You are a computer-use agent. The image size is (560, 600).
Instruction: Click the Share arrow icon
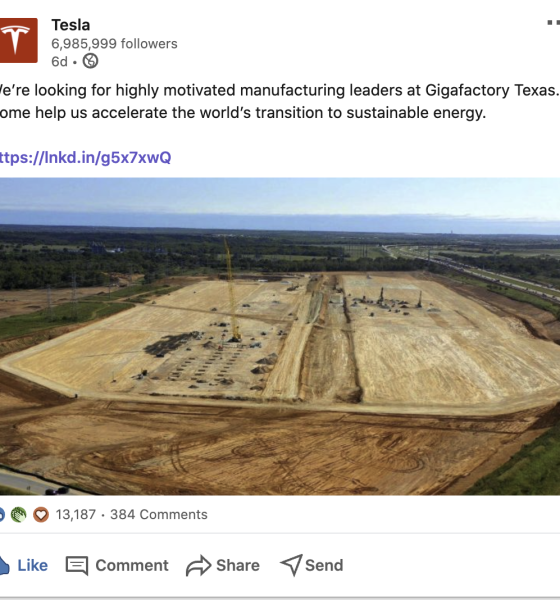(198, 566)
